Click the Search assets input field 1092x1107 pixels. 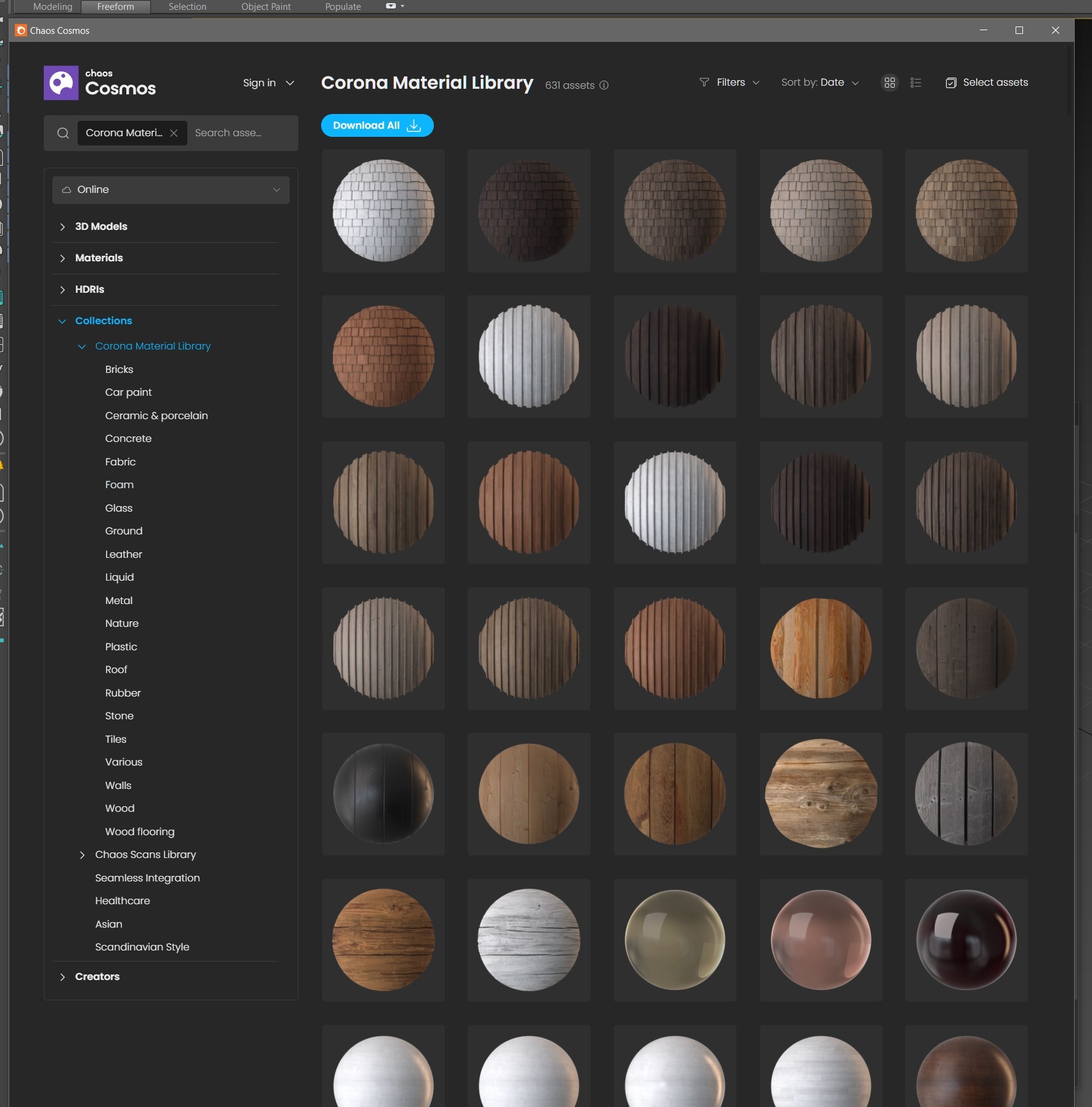pos(242,133)
